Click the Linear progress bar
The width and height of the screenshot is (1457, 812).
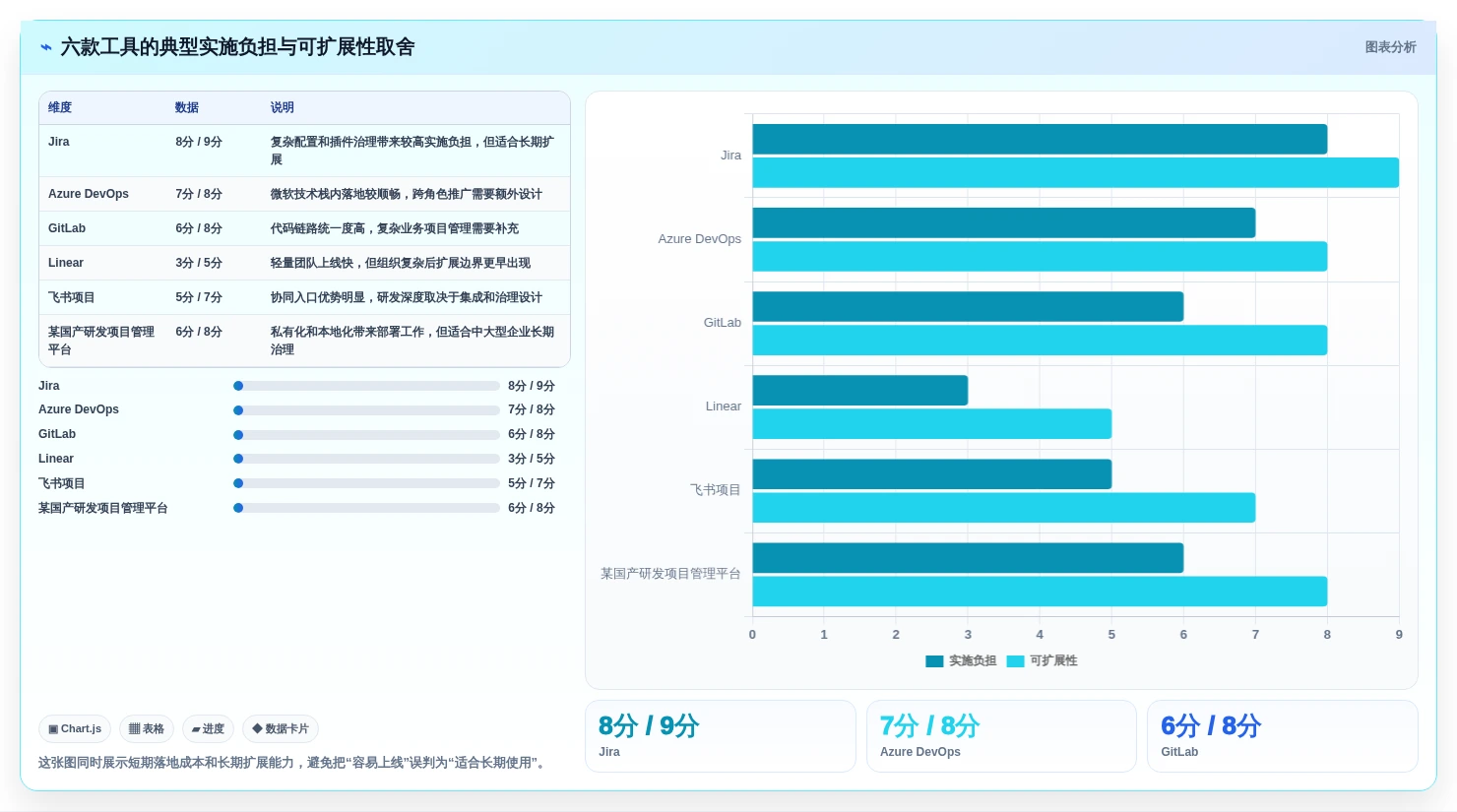click(x=366, y=459)
